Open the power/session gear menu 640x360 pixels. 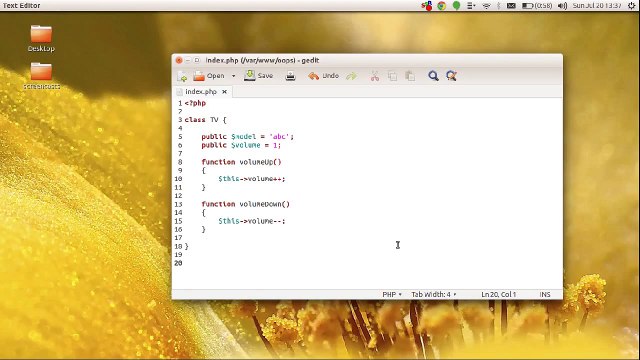click(x=631, y=6)
